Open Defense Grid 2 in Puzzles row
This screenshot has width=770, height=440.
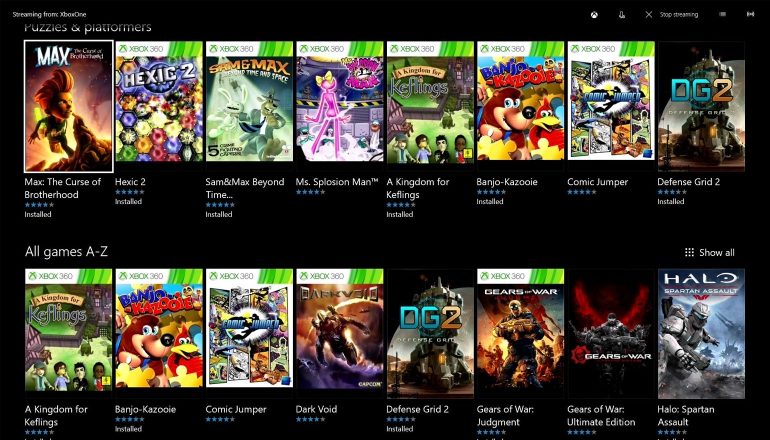701,106
